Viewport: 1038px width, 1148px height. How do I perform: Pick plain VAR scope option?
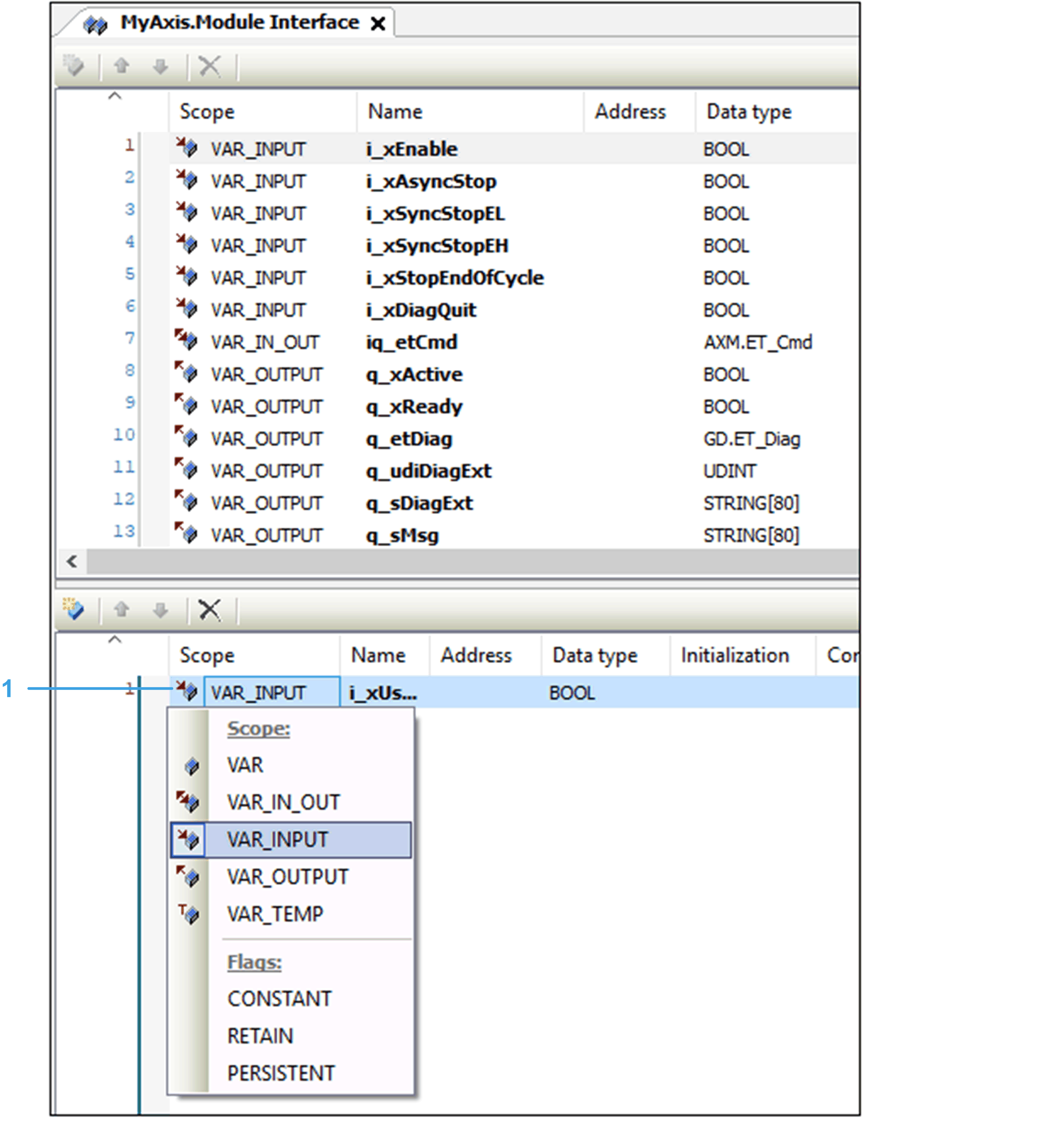(245, 765)
